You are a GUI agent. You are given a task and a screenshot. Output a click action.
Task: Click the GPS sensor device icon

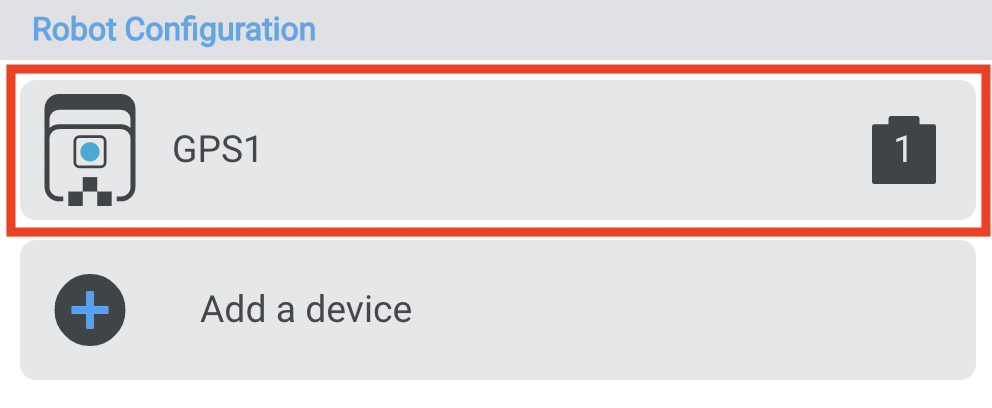[90, 150]
